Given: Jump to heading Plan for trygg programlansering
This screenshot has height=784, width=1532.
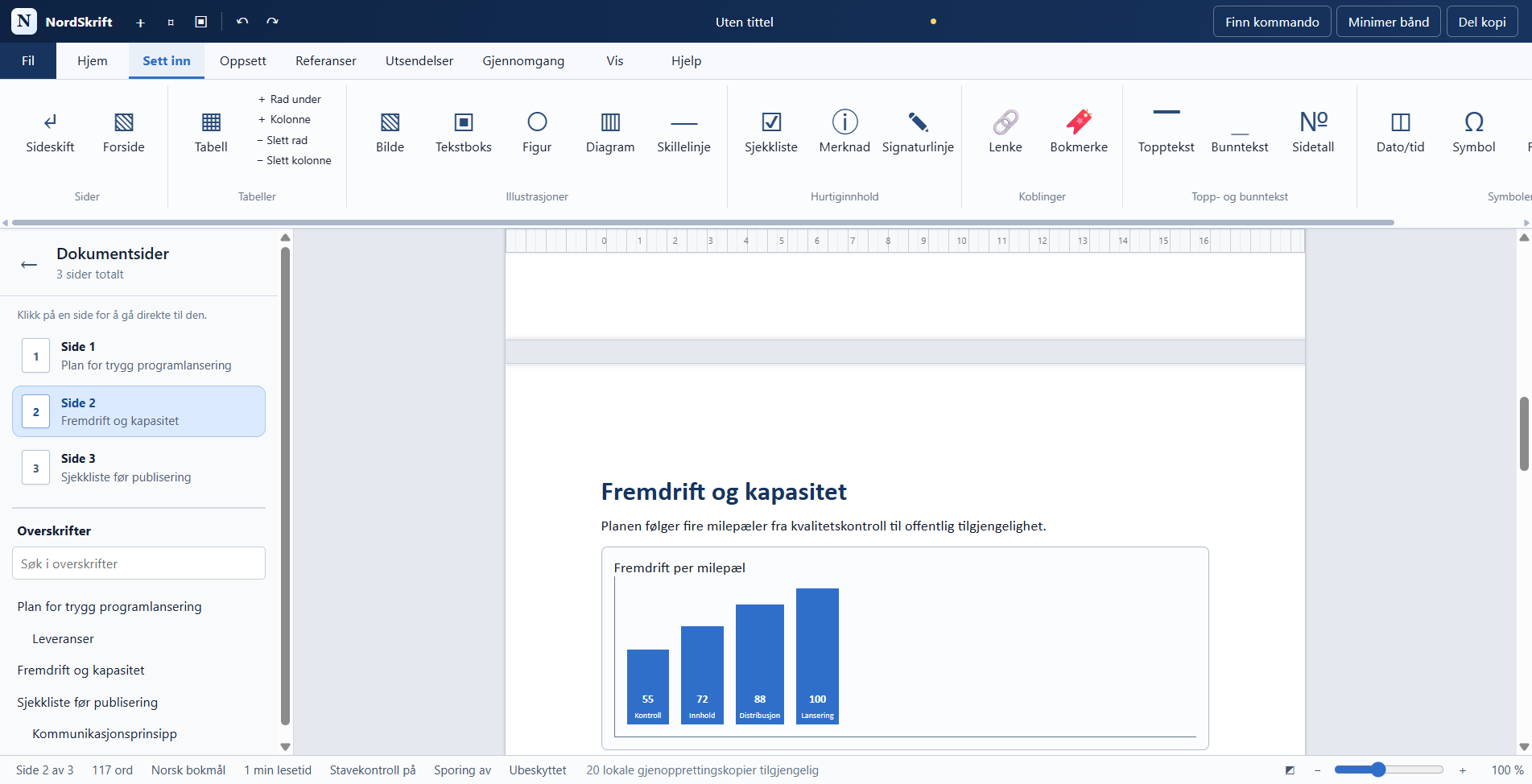Looking at the screenshot, I should point(109,607).
